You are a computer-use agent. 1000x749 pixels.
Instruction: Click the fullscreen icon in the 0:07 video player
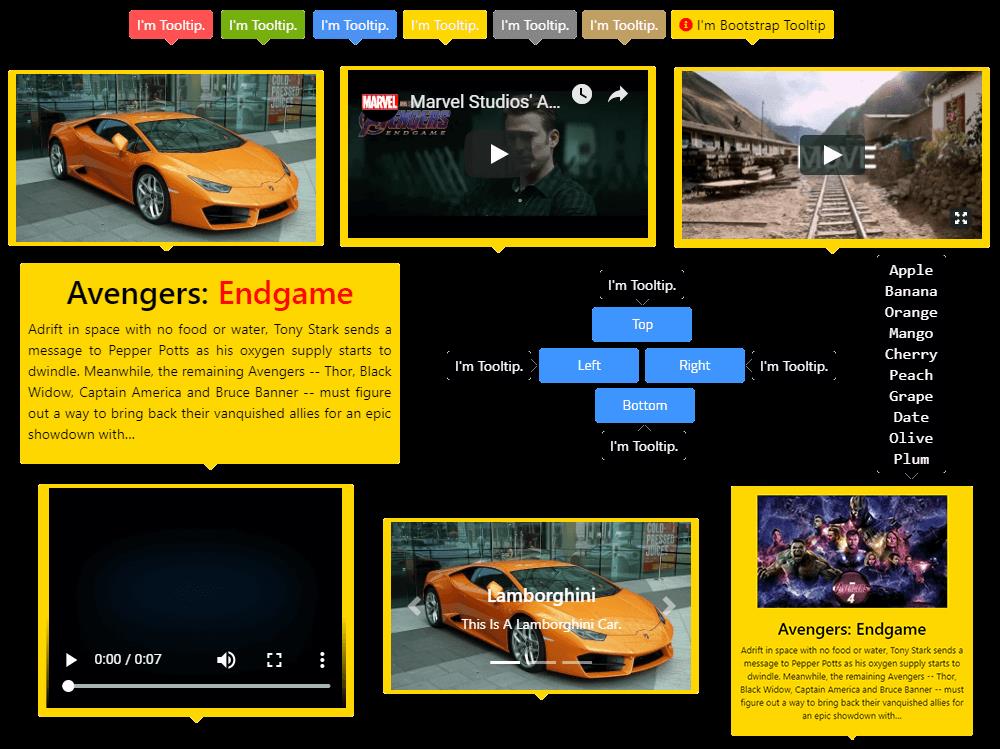(x=274, y=659)
